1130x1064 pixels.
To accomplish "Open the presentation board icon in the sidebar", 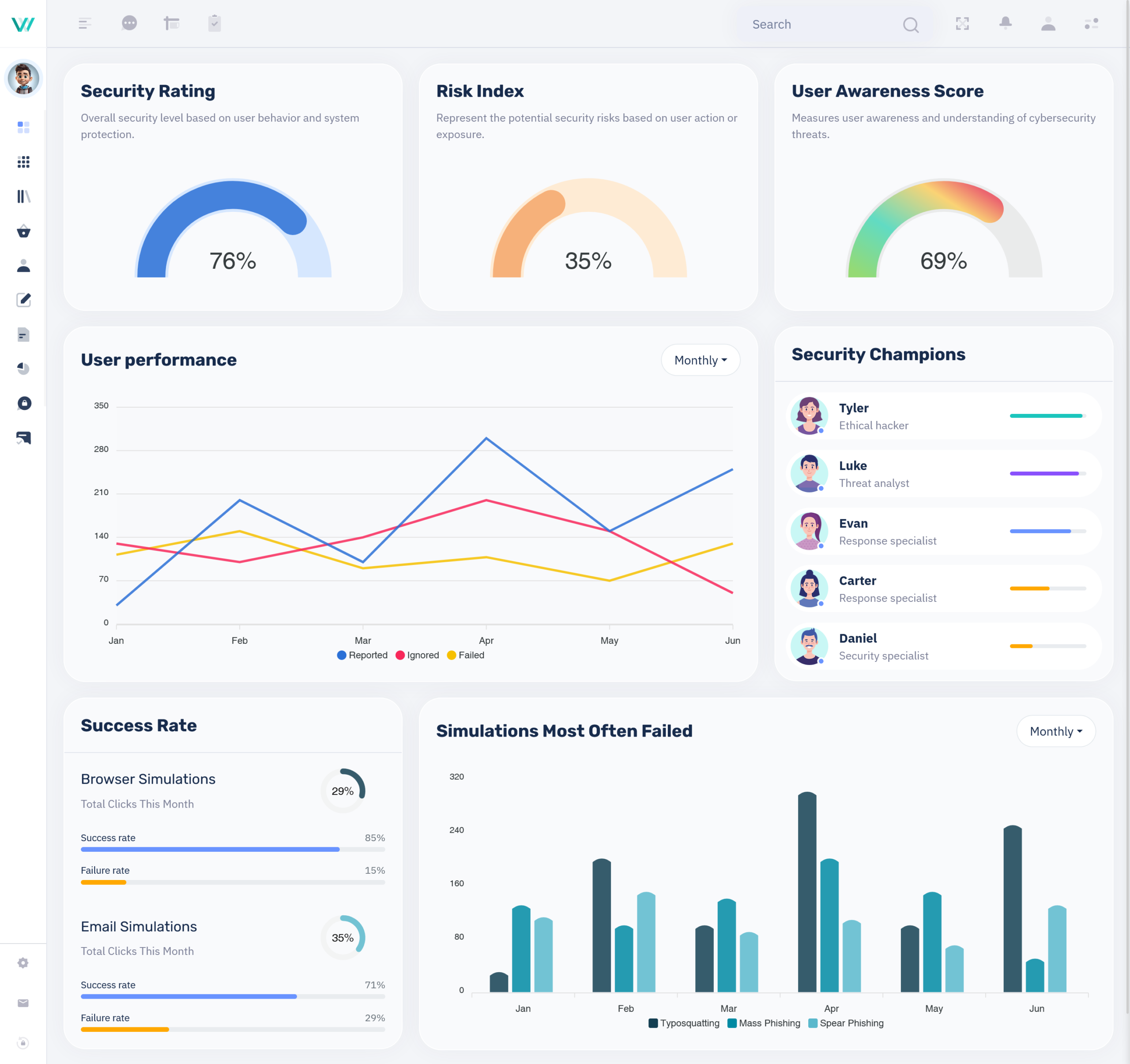I will point(23,438).
